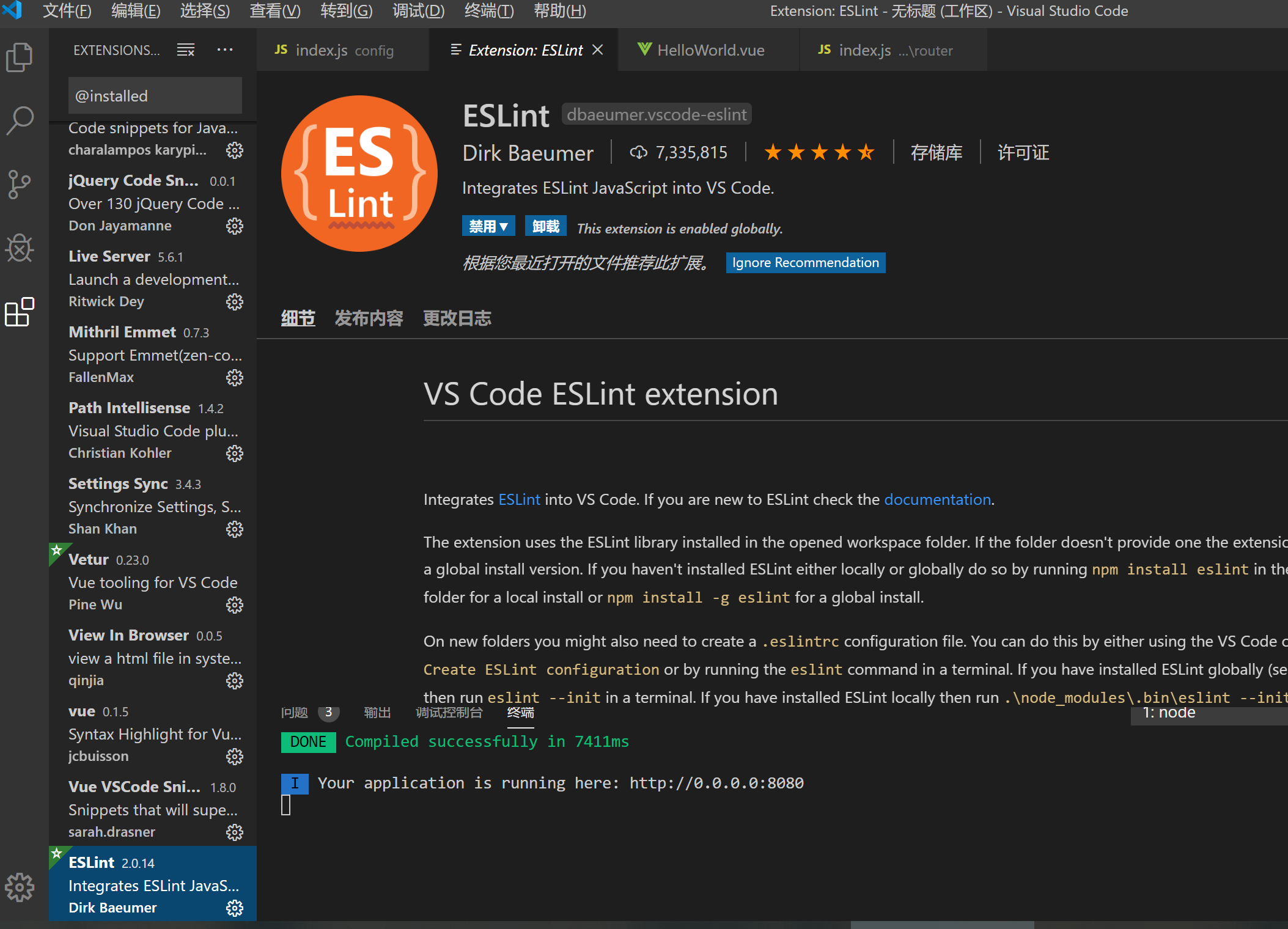
Task: Click the gear icon for Vetur
Action: coord(235,605)
